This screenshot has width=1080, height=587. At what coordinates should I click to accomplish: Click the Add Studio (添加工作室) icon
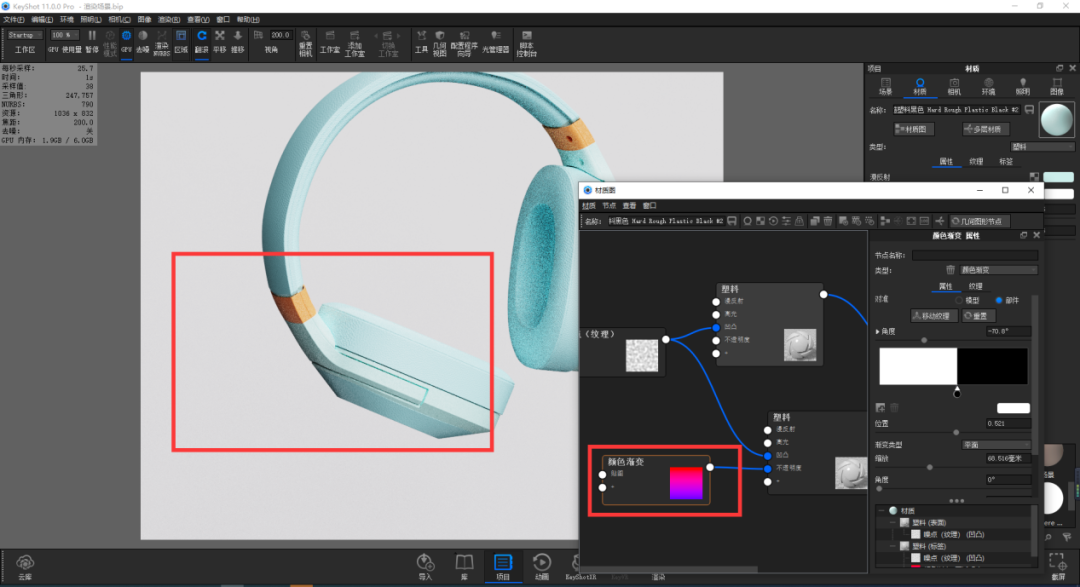point(355,36)
